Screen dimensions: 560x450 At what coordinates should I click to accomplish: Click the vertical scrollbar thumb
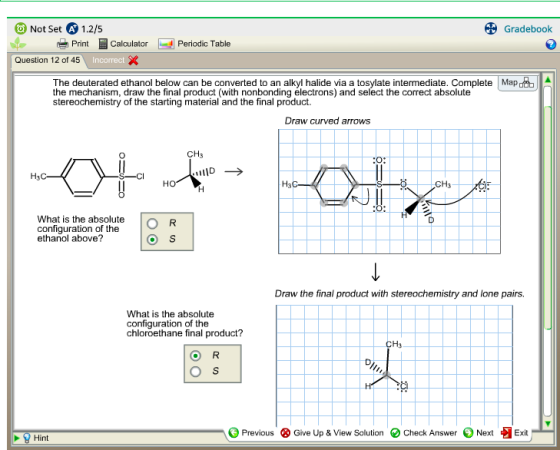[x=548, y=218]
